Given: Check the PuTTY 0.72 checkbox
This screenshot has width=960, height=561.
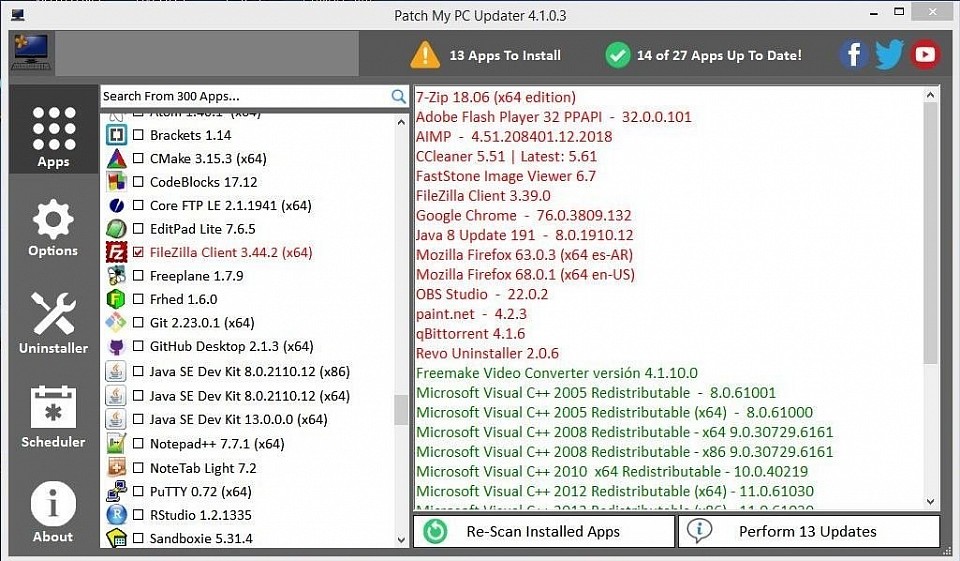Looking at the screenshot, I should [138, 492].
